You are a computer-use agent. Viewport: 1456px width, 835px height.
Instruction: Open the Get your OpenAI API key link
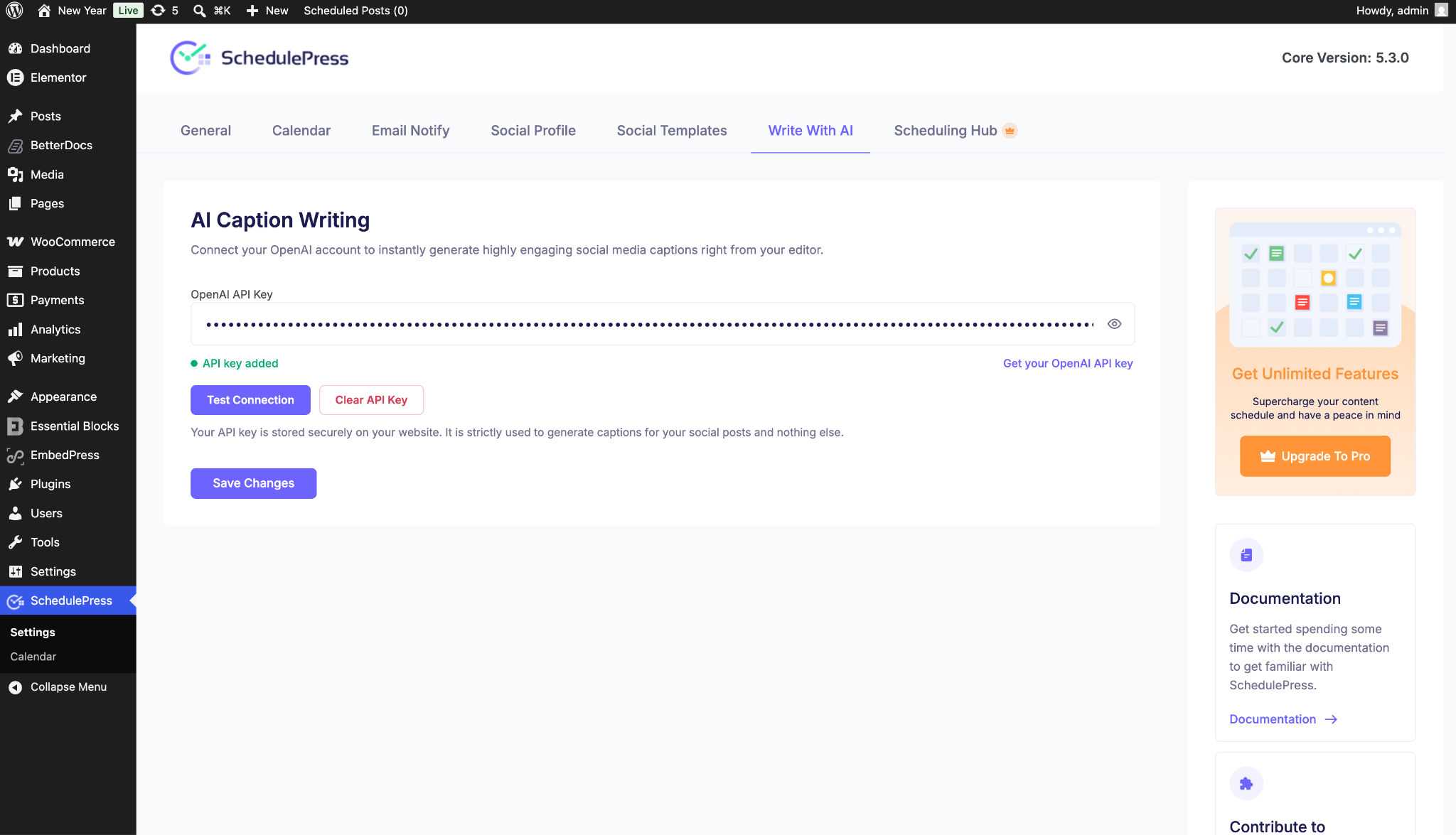pos(1068,363)
